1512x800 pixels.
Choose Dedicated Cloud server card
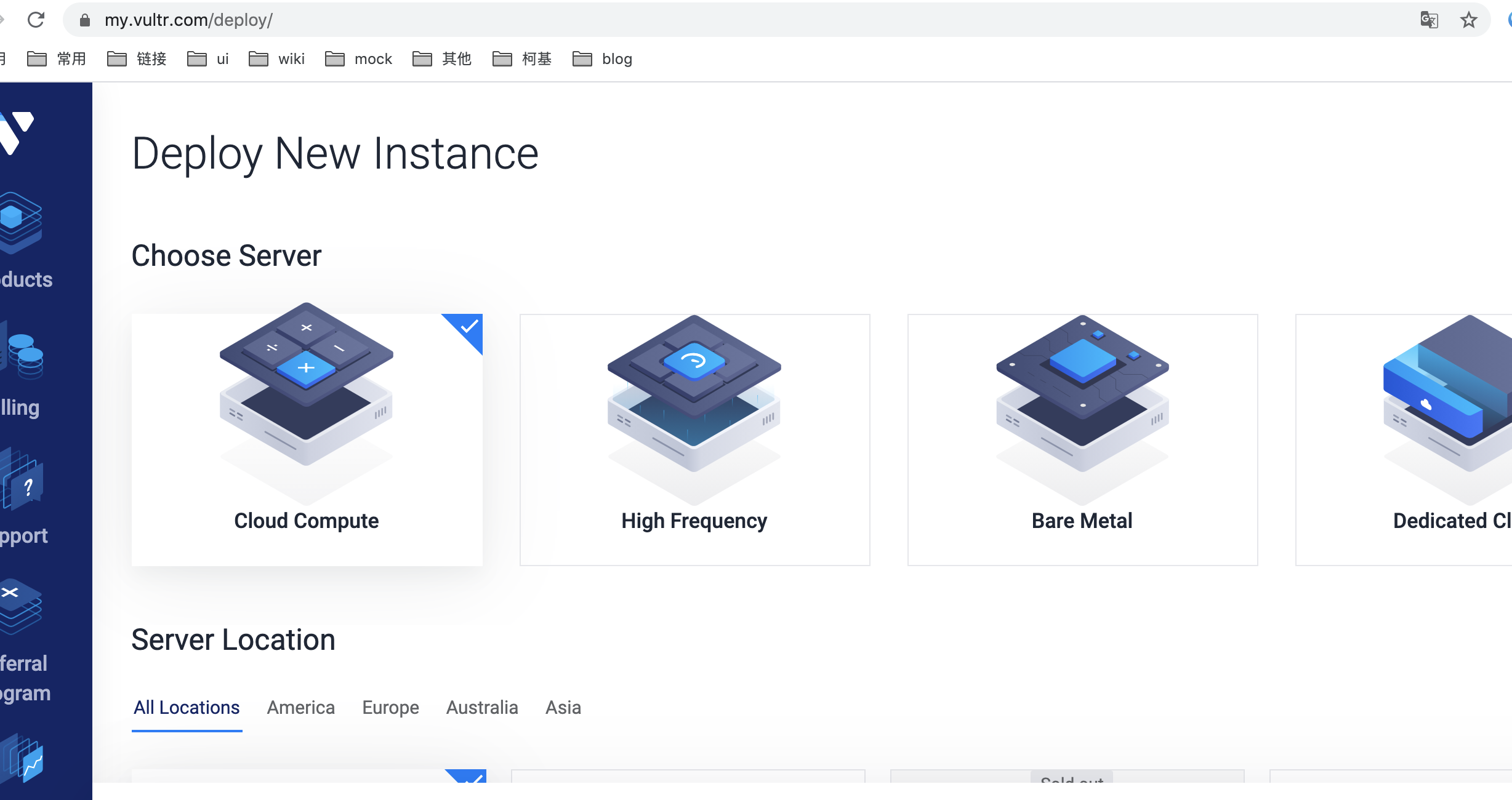(x=1416, y=439)
